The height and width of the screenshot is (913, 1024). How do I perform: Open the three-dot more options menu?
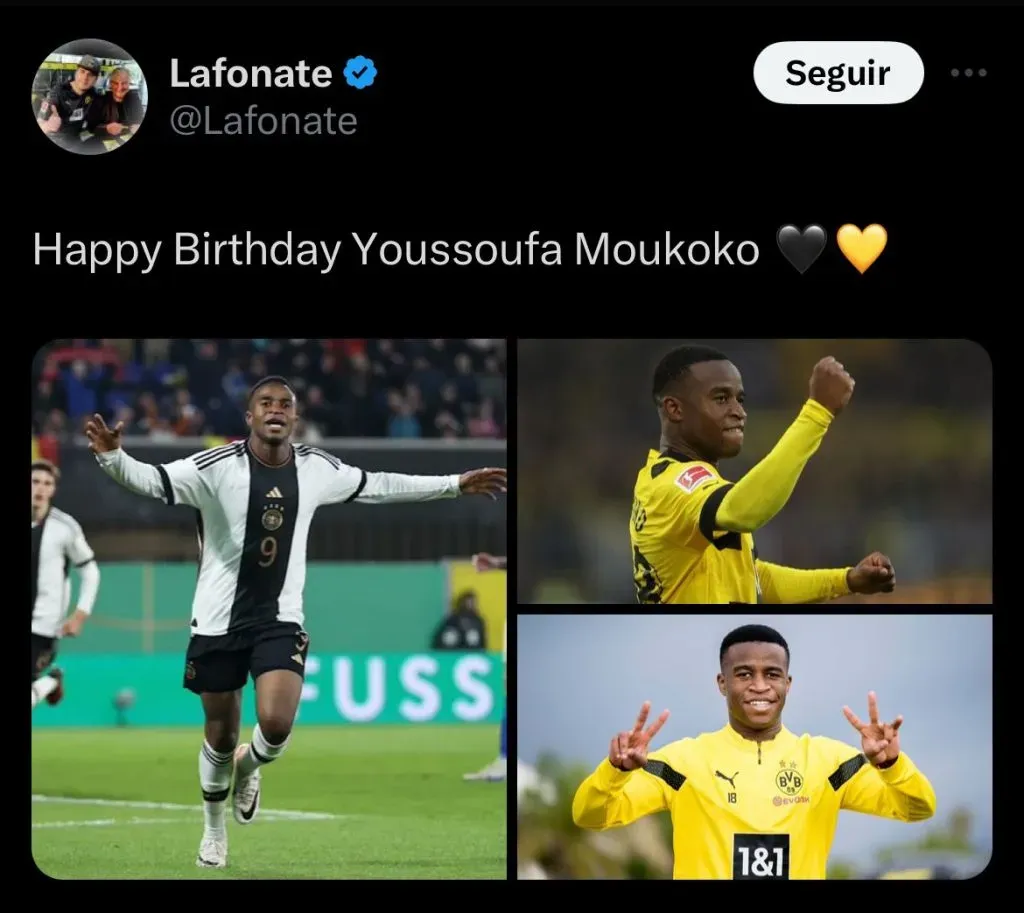point(968,72)
